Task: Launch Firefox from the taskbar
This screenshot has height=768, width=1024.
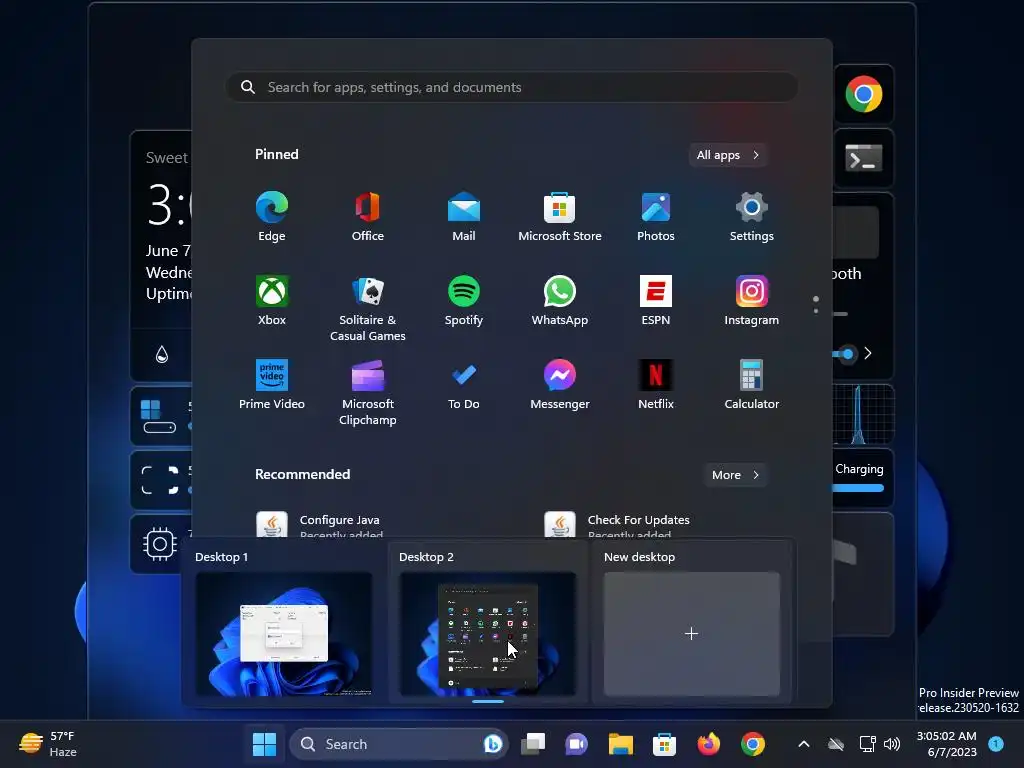Action: pos(709,744)
